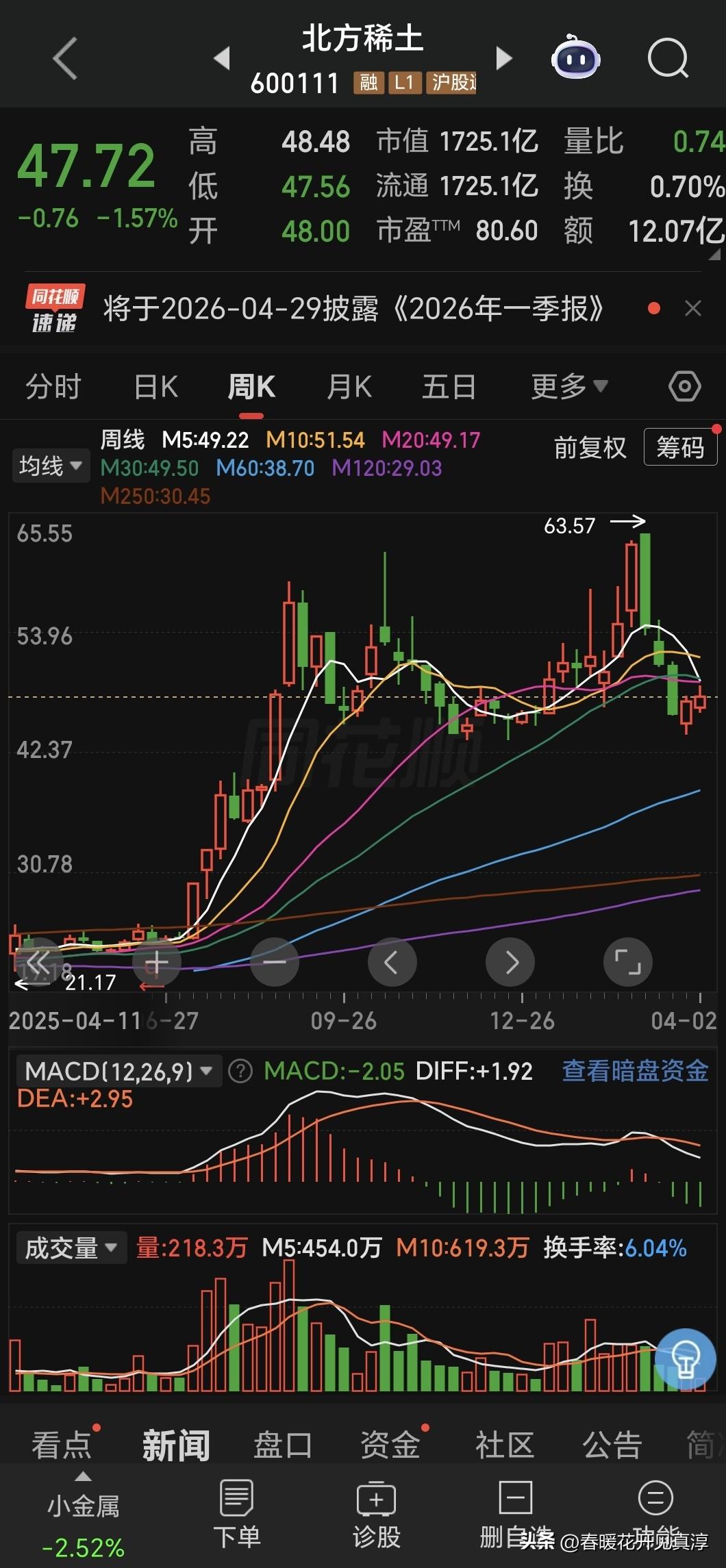Tap the double-left rewind chart button
Image resolution: width=726 pixels, height=1568 pixels.
pos(38,962)
